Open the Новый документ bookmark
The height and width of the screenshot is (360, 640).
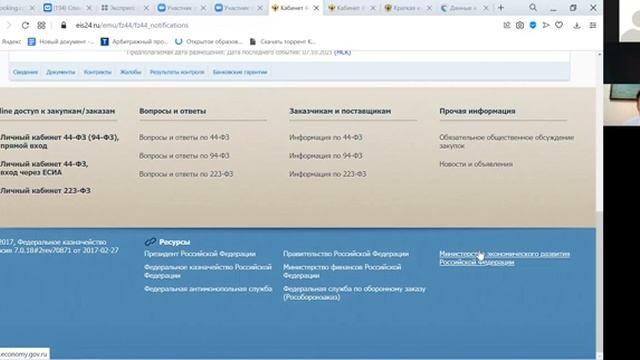click(61, 42)
